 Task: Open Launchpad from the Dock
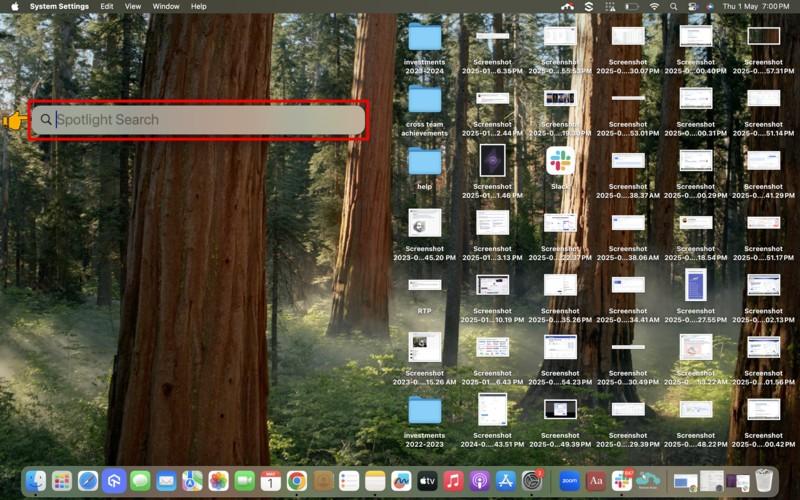[62, 481]
